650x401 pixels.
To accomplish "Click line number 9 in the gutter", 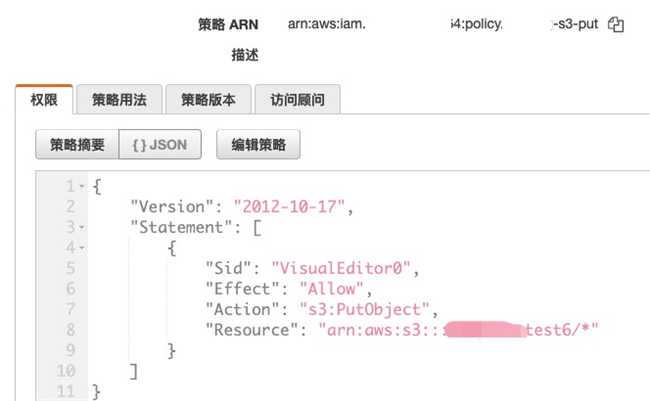I will [71, 350].
